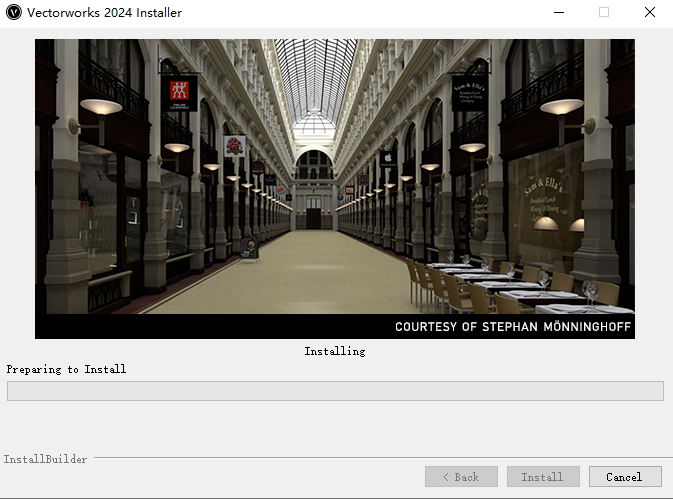The width and height of the screenshot is (673, 499).
Task: Click the Vectorworks logo icon in title bar
Action: 14,12
